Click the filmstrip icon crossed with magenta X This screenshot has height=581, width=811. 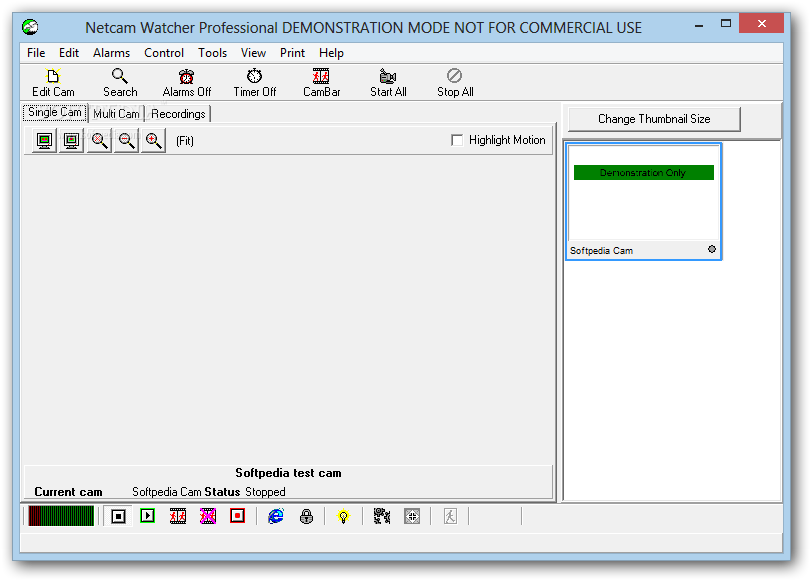tap(208, 516)
